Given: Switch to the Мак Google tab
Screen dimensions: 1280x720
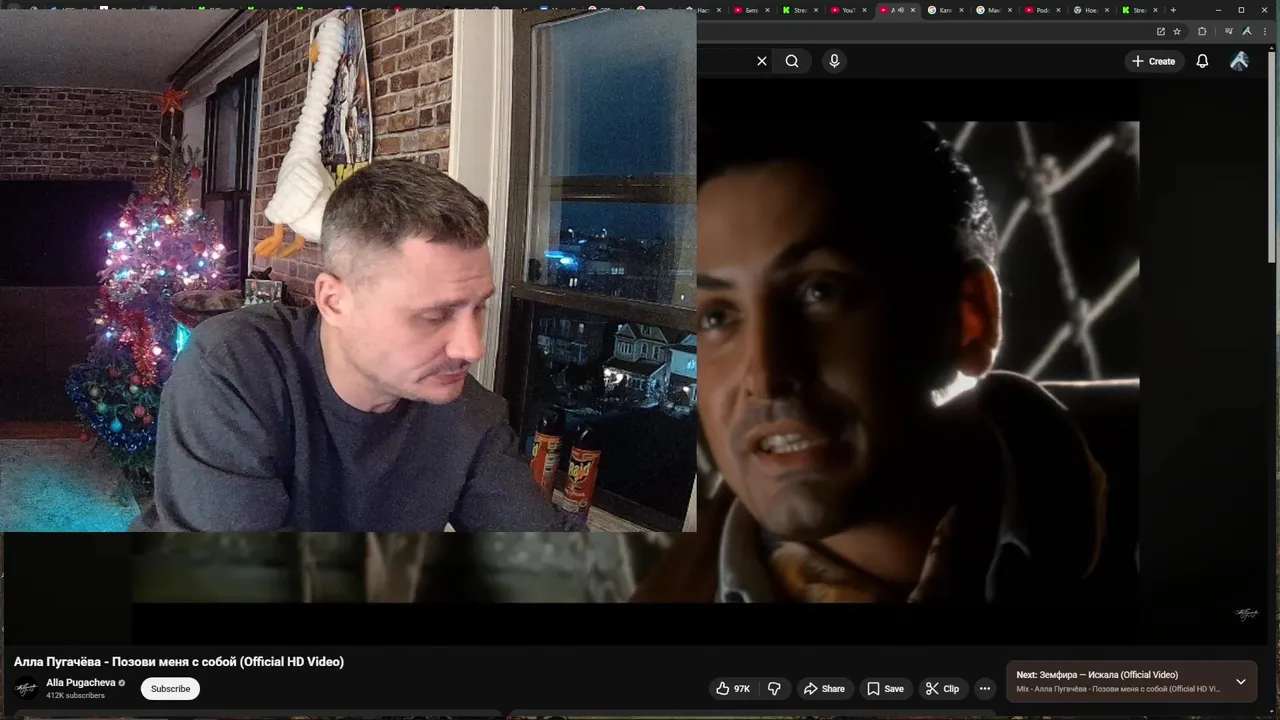Looking at the screenshot, I should (993, 10).
